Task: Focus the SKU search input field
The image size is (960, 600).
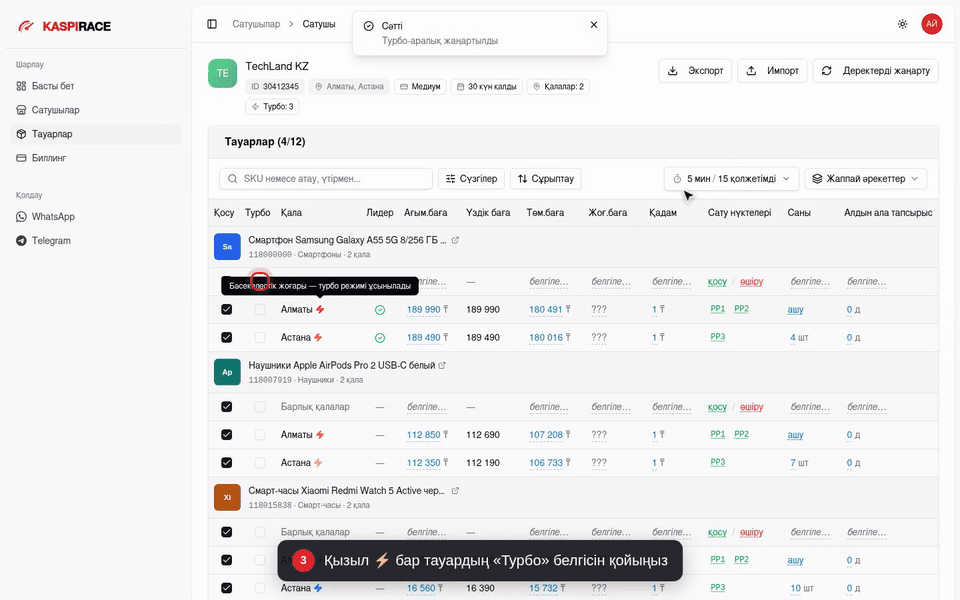Action: click(326, 179)
